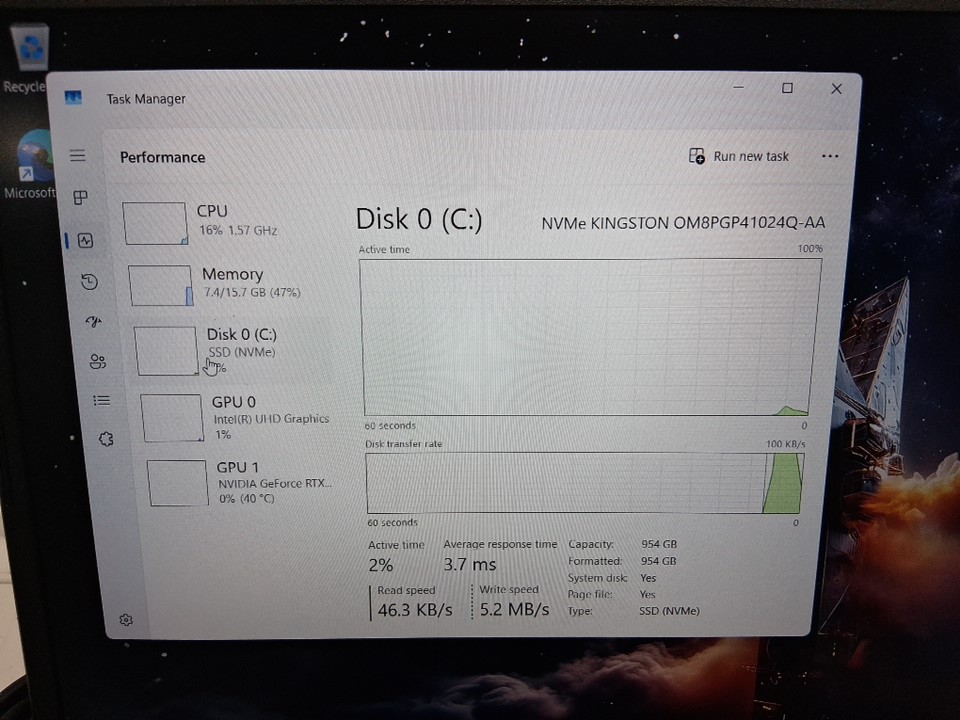Screen dimensions: 960x720
Task: Select the Memory performance entry
Action: click(231, 283)
